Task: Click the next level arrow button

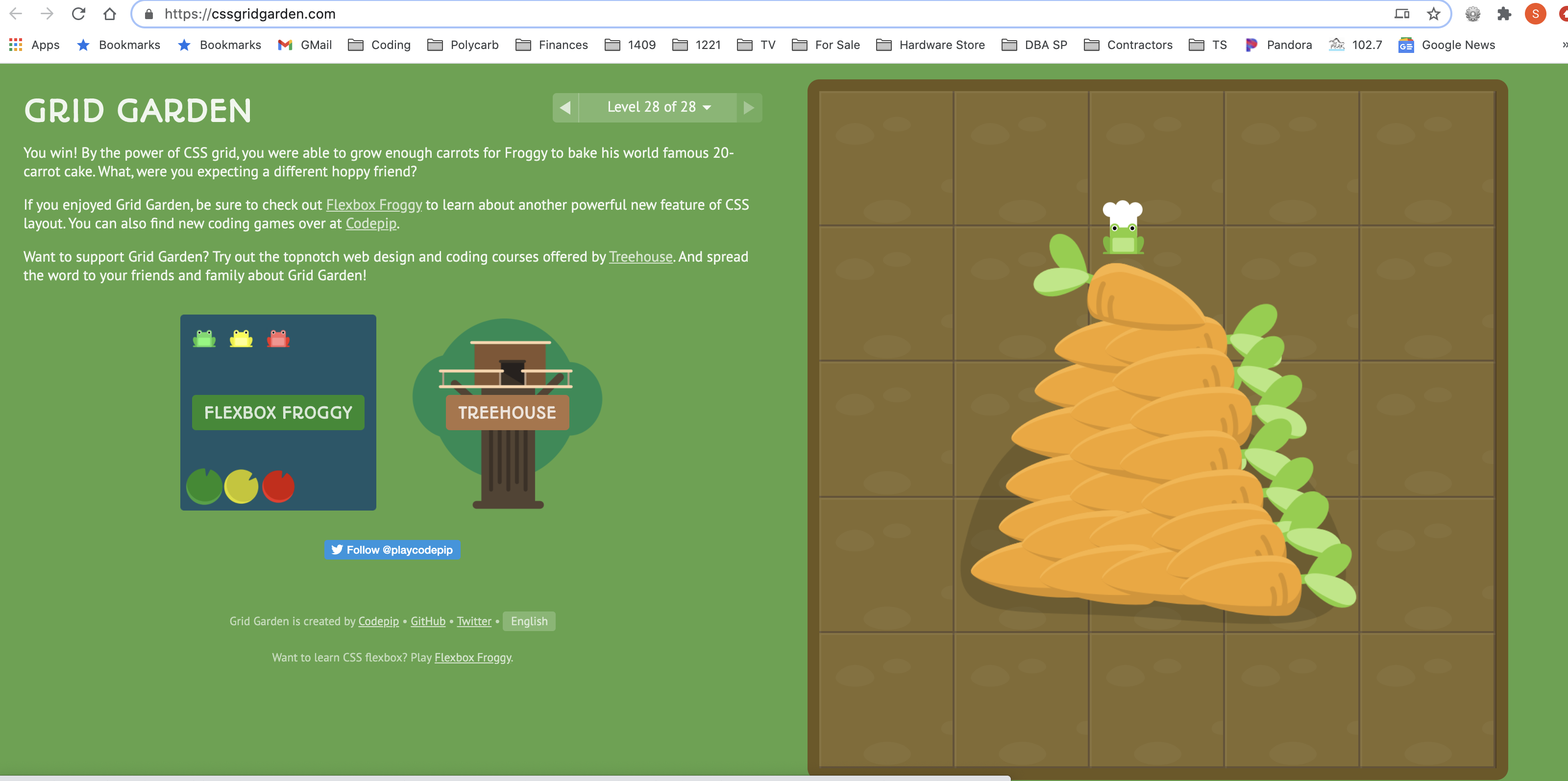Action: 749,108
